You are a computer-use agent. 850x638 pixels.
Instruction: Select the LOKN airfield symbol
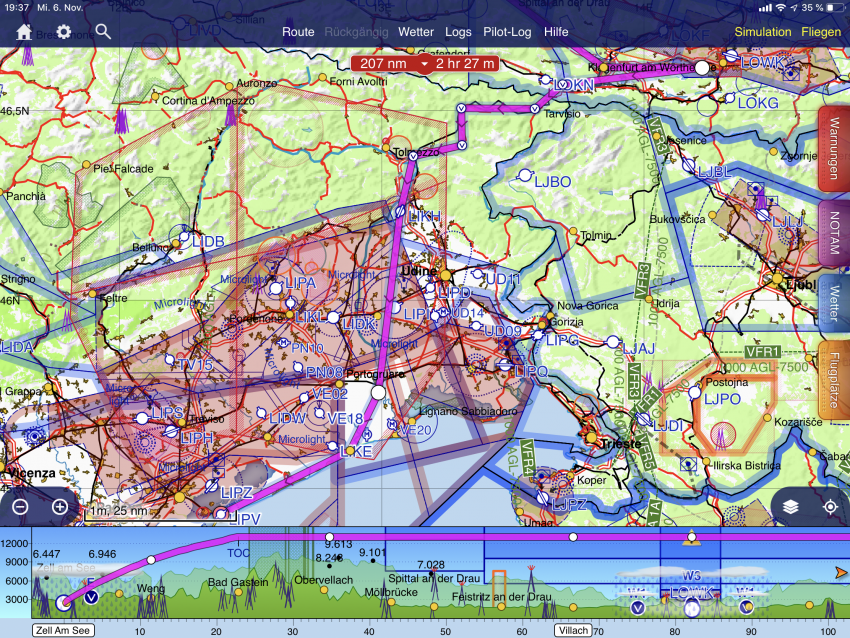pyautogui.click(x=545, y=80)
